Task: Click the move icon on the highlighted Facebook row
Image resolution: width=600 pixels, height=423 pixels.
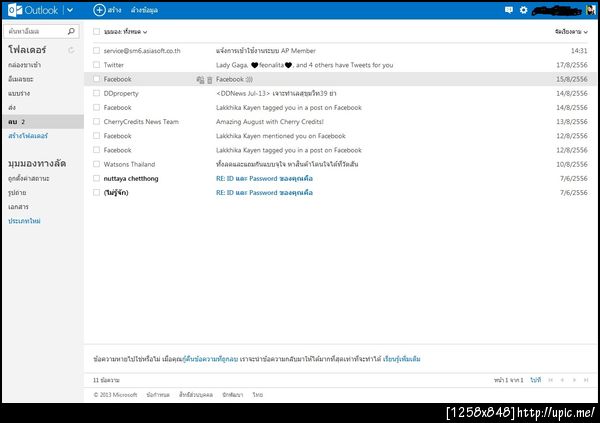Action: click(x=200, y=80)
